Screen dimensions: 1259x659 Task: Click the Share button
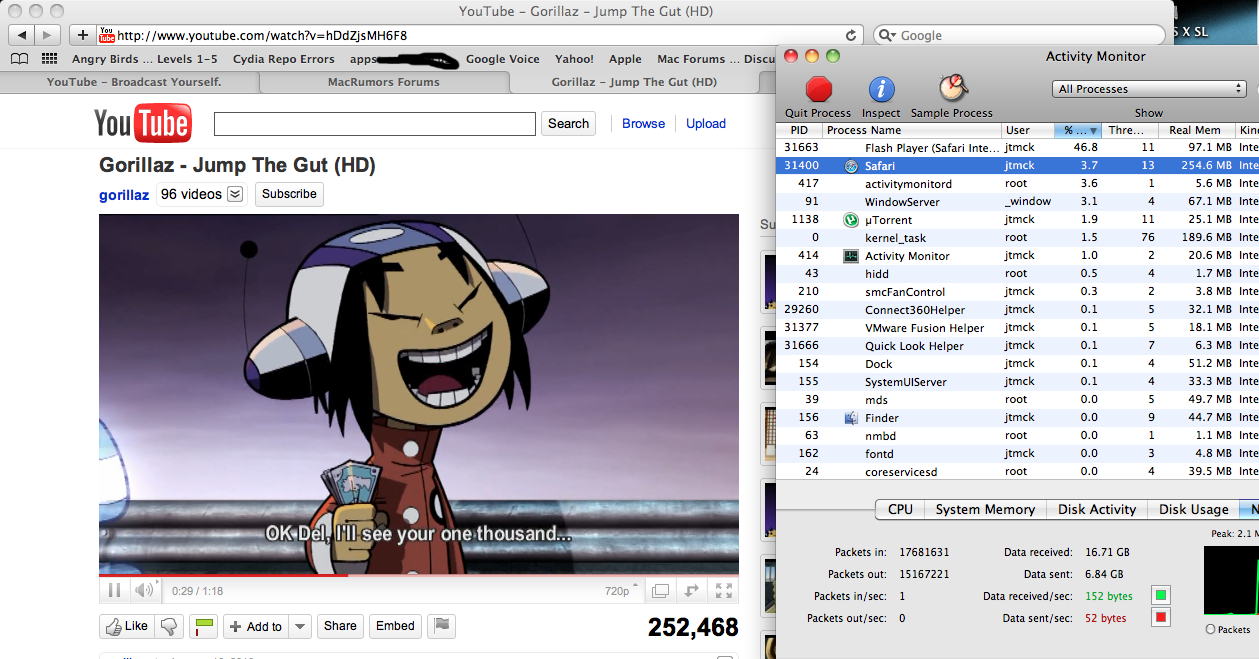point(340,626)
